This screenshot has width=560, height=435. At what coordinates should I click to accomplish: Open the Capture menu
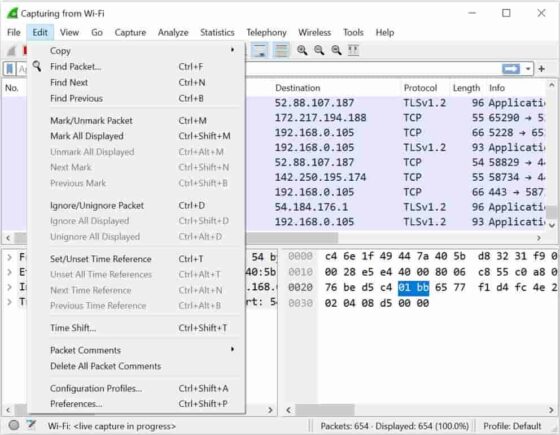(130, 32)
